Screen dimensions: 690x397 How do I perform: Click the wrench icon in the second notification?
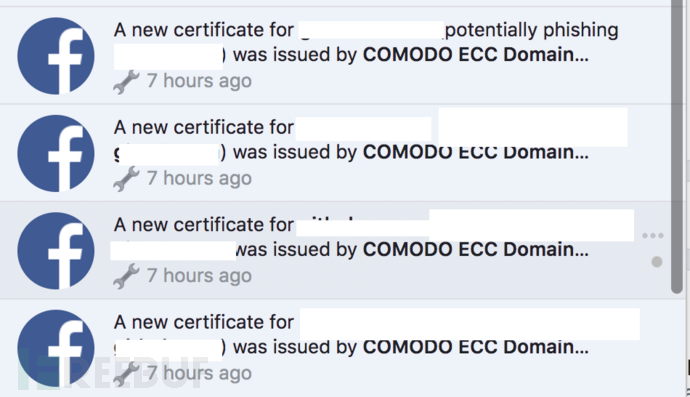pyautogui.click(x=126, y=179)
